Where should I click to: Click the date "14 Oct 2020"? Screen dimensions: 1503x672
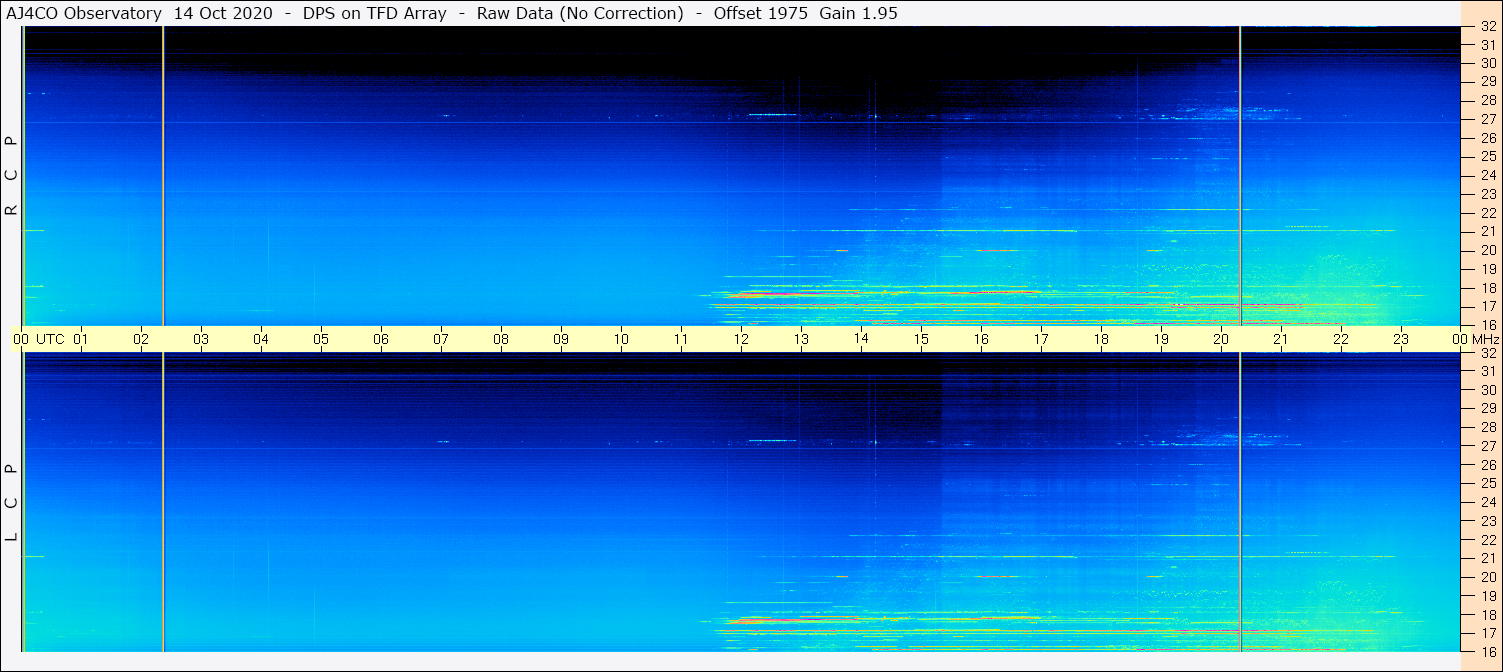tap(223, 13)
